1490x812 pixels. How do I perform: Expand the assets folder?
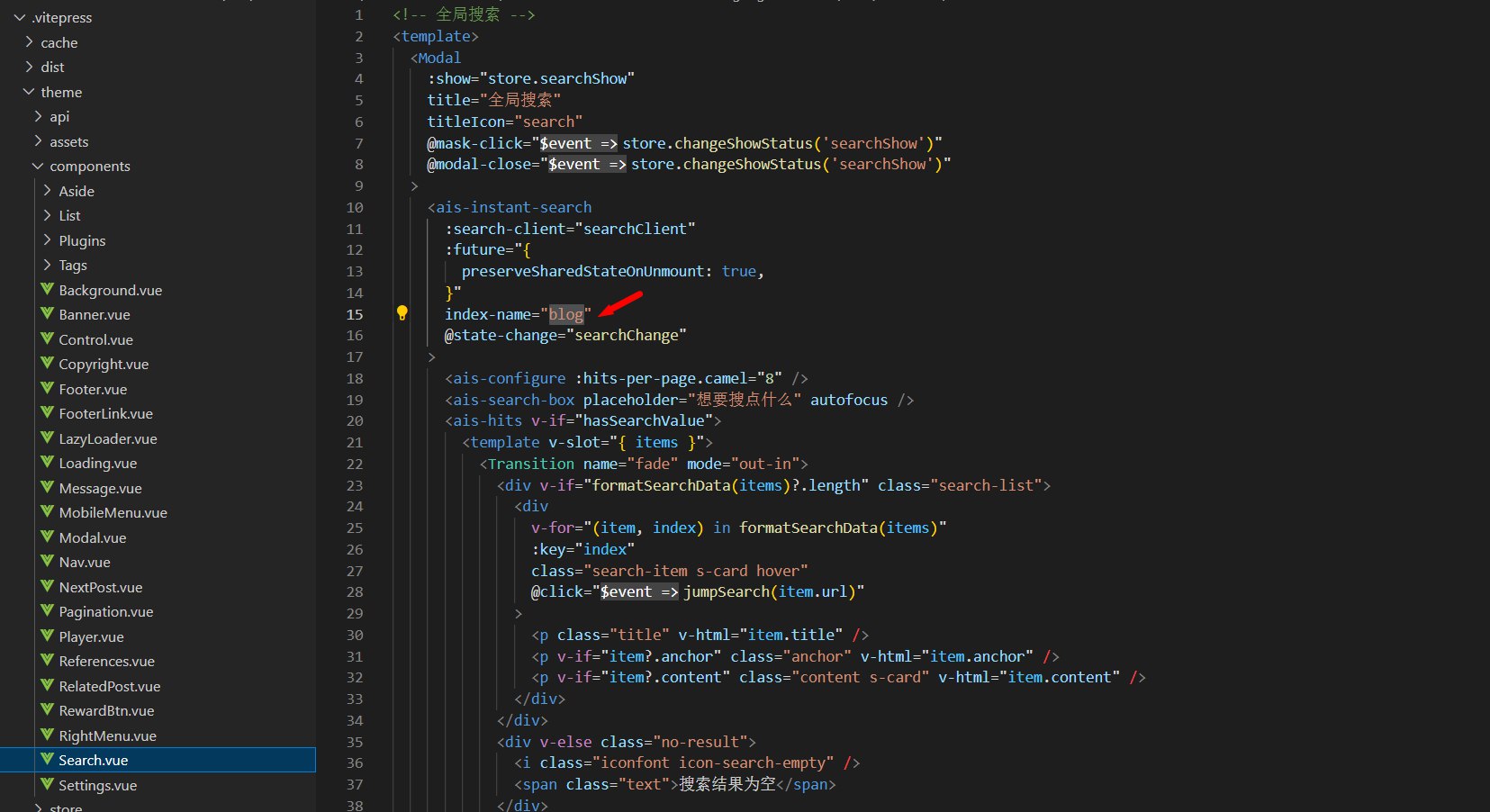(x=38, y=141)
